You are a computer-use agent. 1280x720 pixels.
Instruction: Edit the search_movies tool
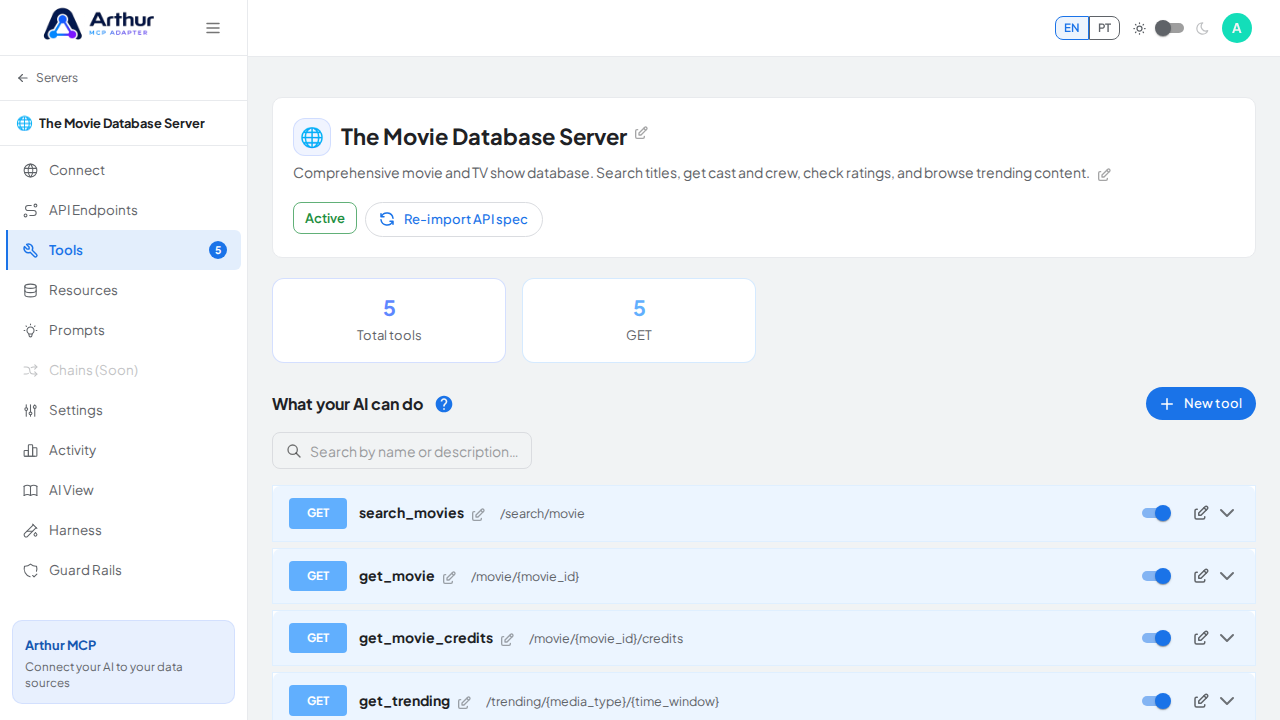(1201, 513)
